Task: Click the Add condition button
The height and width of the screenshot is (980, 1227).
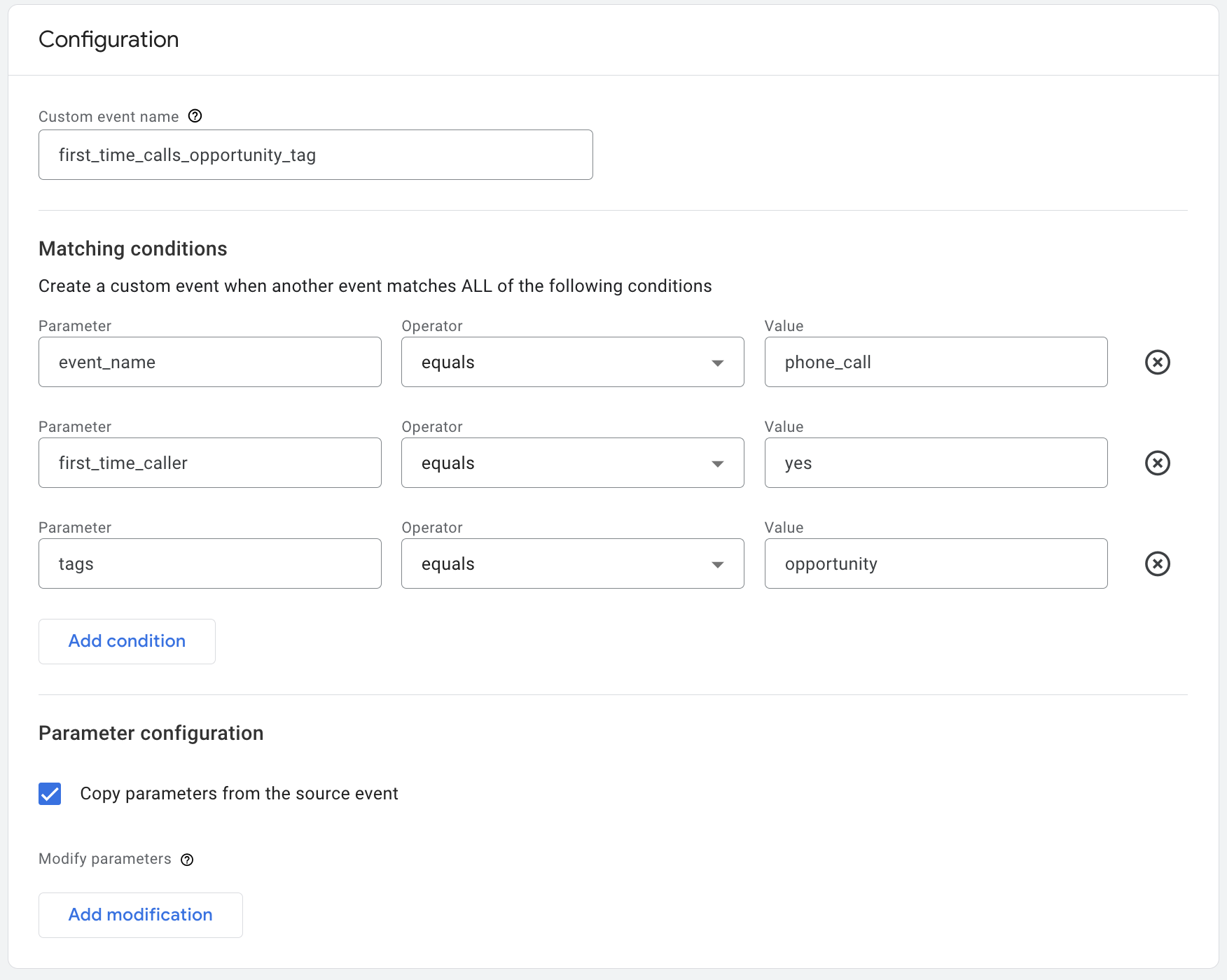Action: tap(127, 641)
